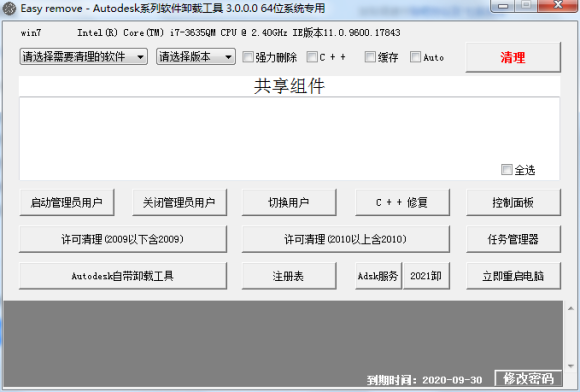The width and height of the screenshot is (580, 392).
Task: Click the red 清理 button
Action: tap(513, 57)
